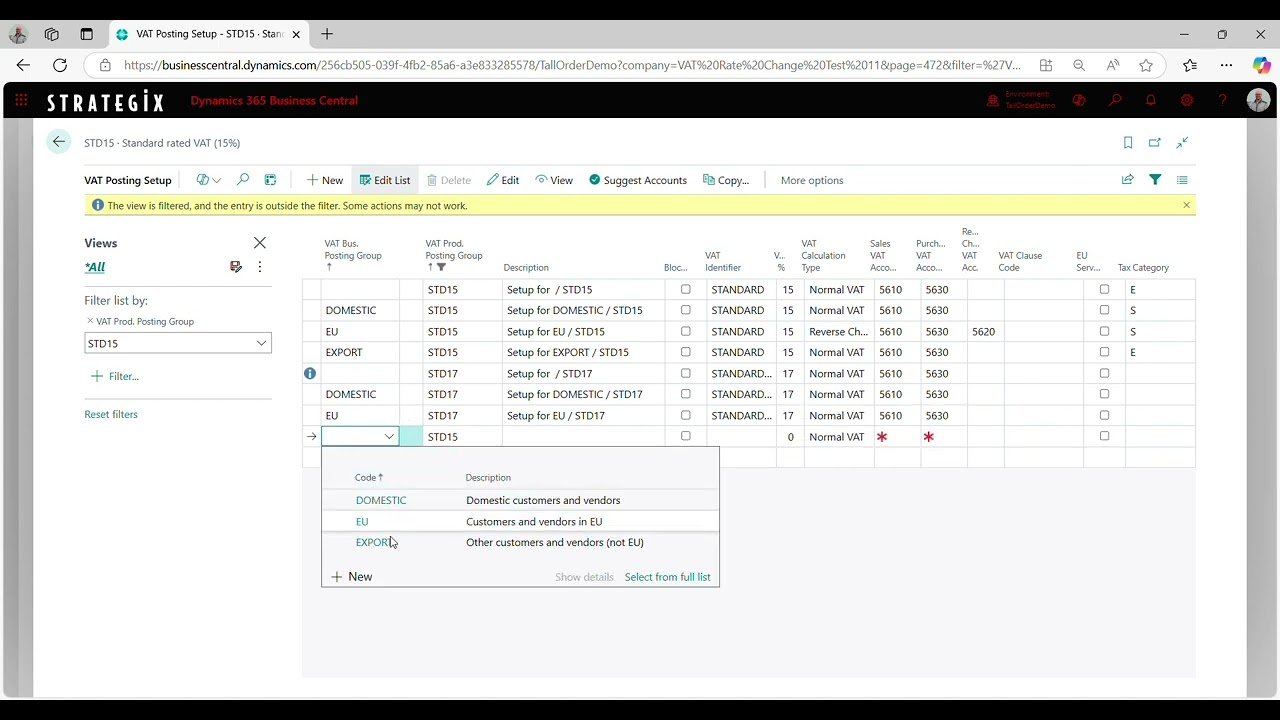The height and width of the screenshot is (720, 1280).
Task: Open the STD15 filter value dropdown
Action: pyautogui.click(x=261, y=343)
